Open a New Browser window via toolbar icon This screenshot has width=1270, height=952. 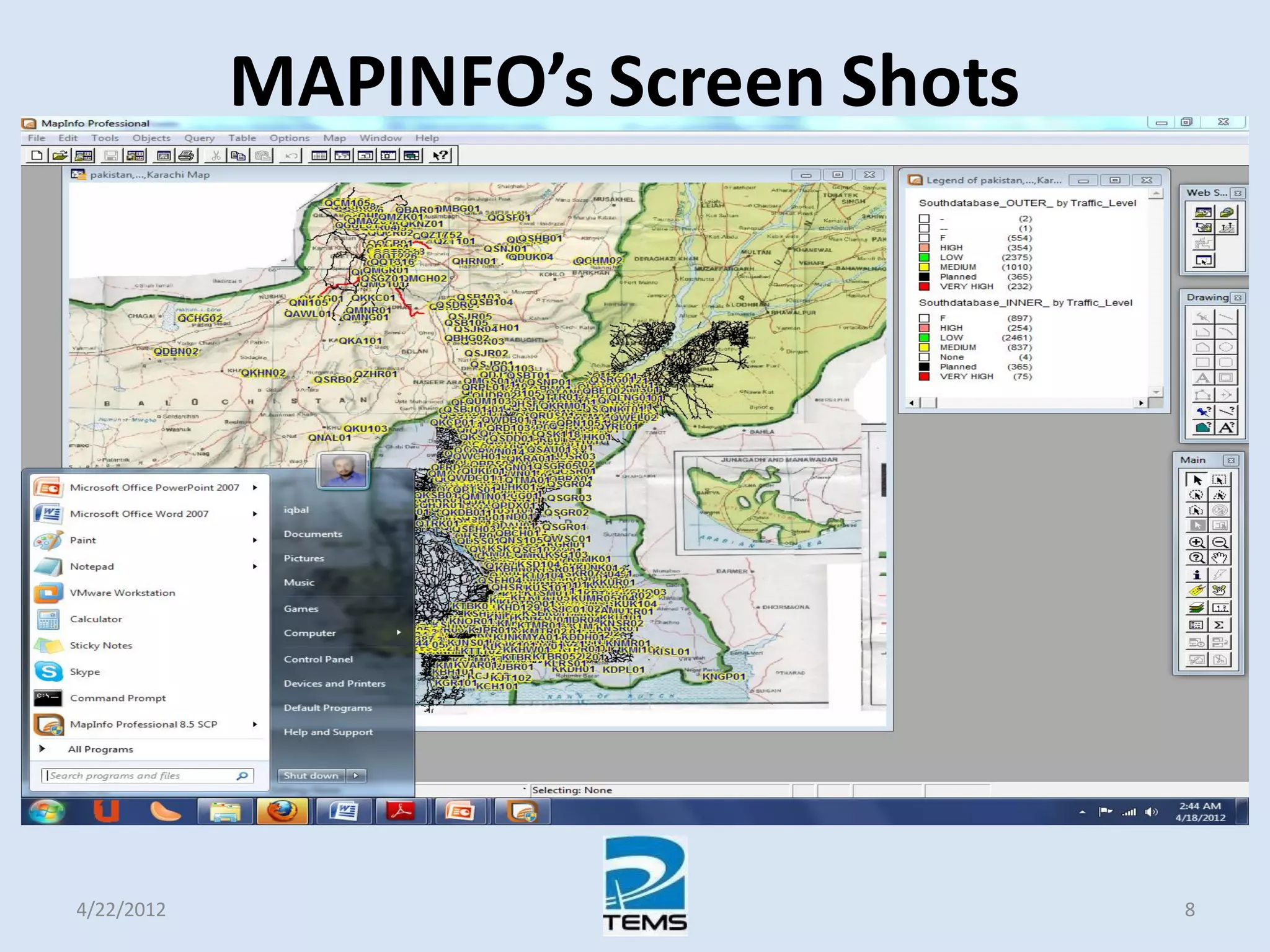319,156
